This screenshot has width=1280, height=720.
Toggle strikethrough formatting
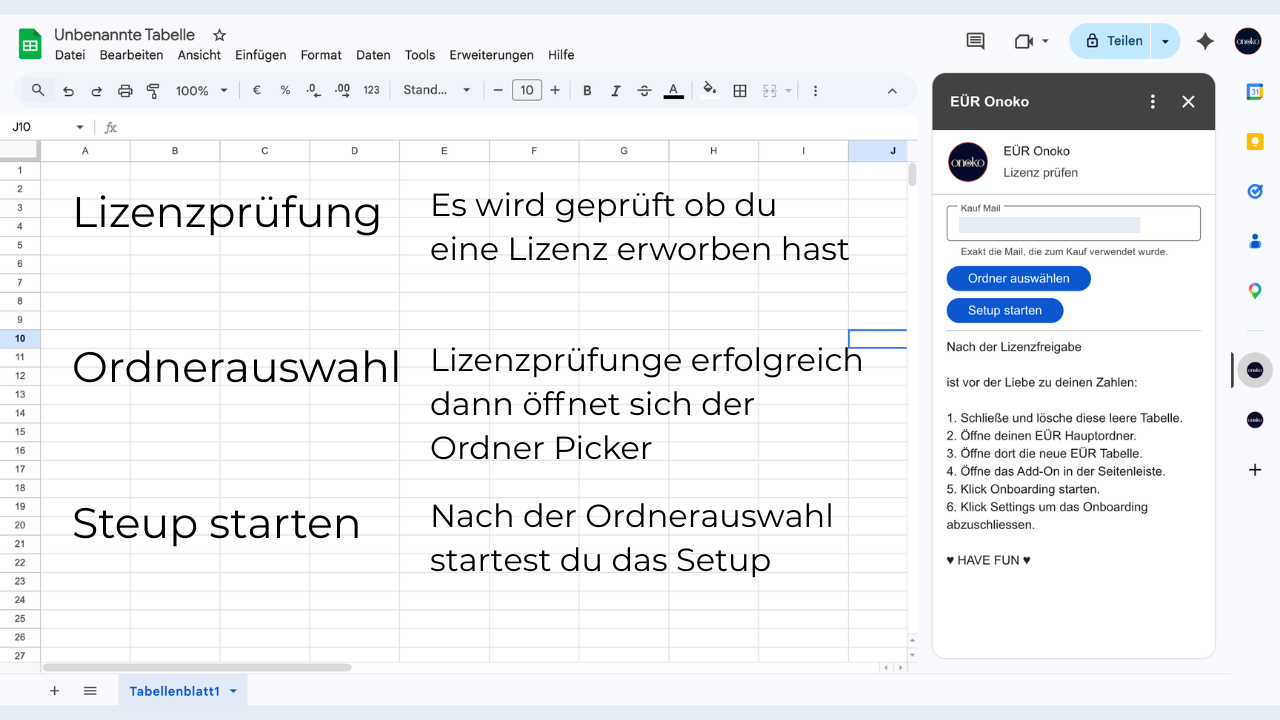click(x=644, y=90)
